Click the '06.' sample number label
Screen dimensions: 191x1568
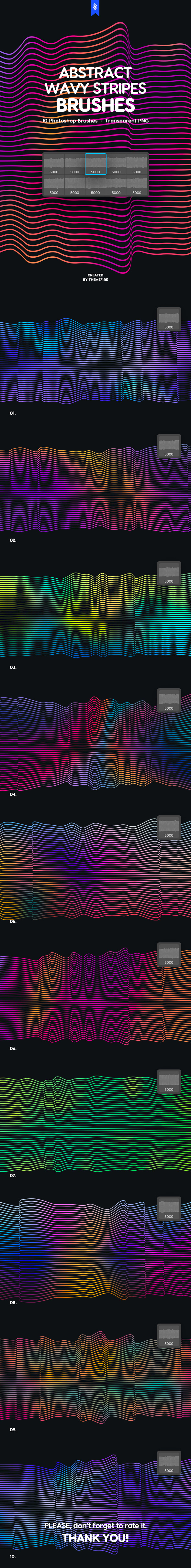pyautogui.click(x=13, y=1049)
